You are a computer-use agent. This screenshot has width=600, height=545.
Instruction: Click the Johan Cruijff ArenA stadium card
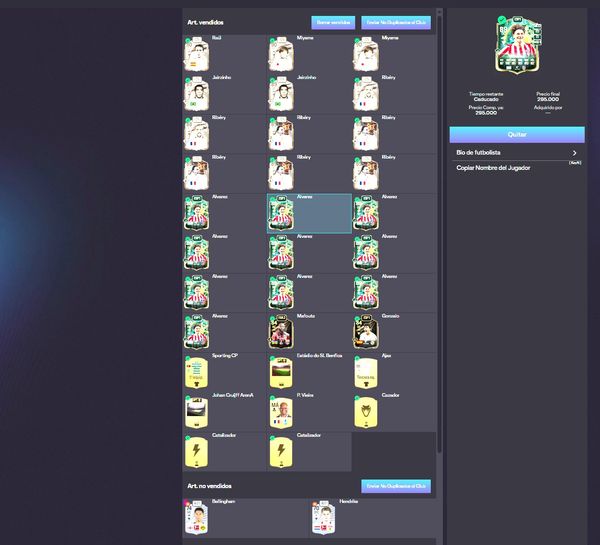197,411
